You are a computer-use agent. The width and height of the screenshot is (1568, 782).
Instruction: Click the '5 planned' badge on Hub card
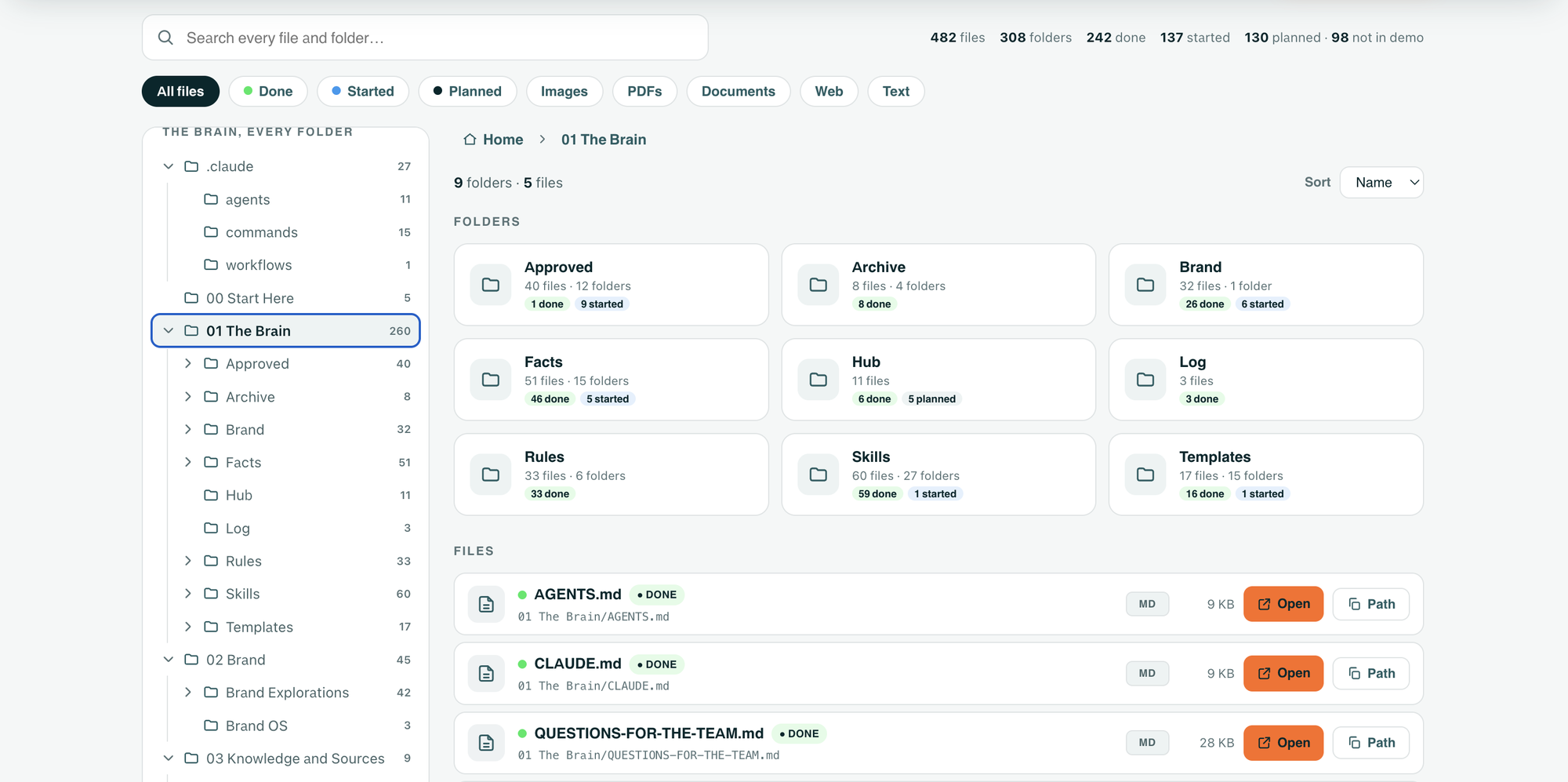pos(932,399)
